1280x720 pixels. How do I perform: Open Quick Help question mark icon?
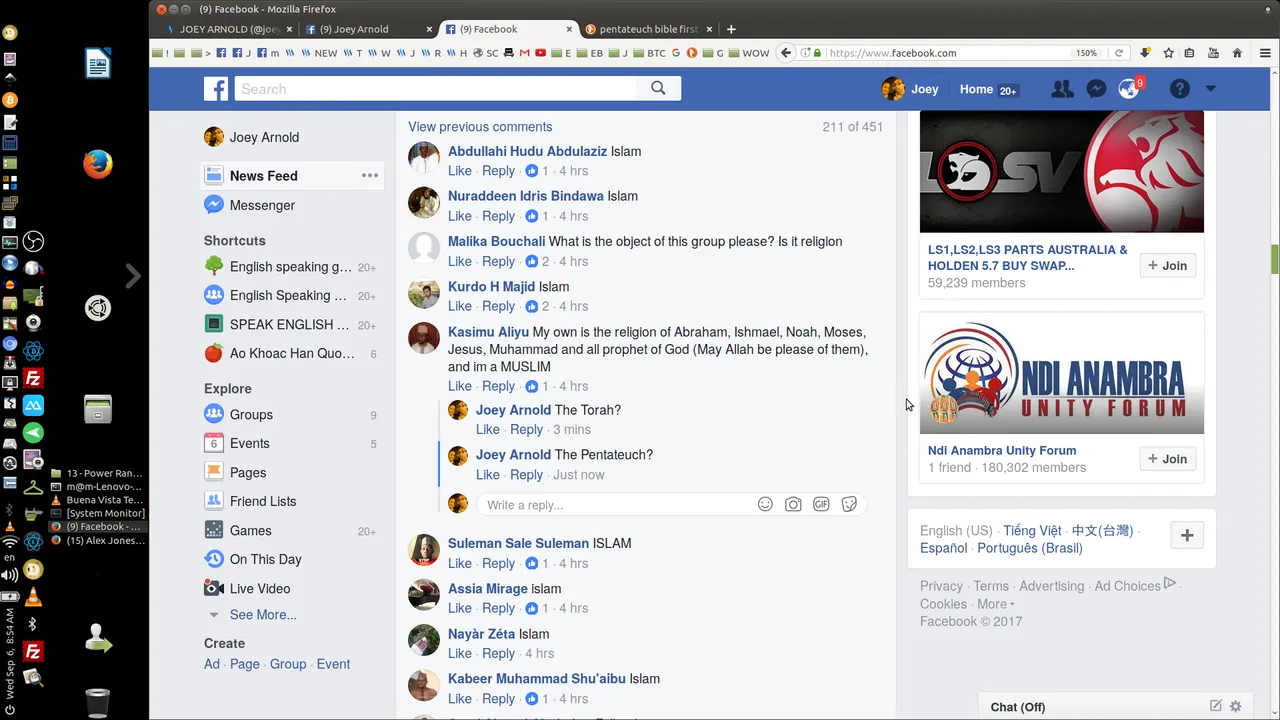[x=1180, y=89]
